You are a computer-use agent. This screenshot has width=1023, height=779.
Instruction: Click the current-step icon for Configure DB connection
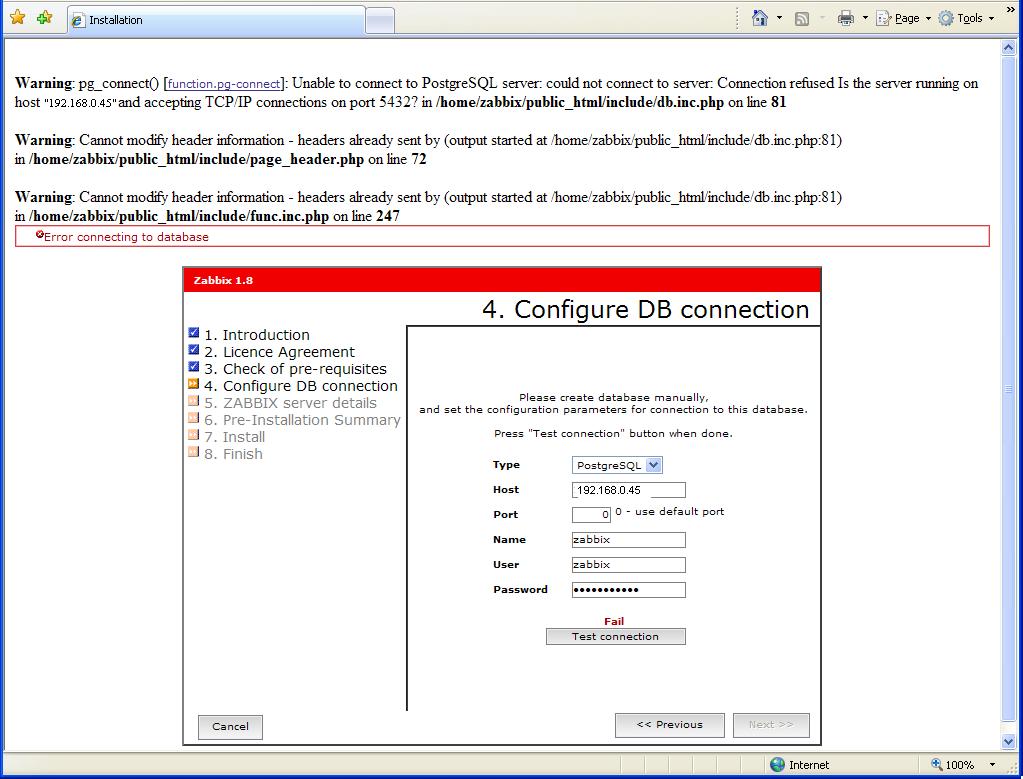(194, 384)
